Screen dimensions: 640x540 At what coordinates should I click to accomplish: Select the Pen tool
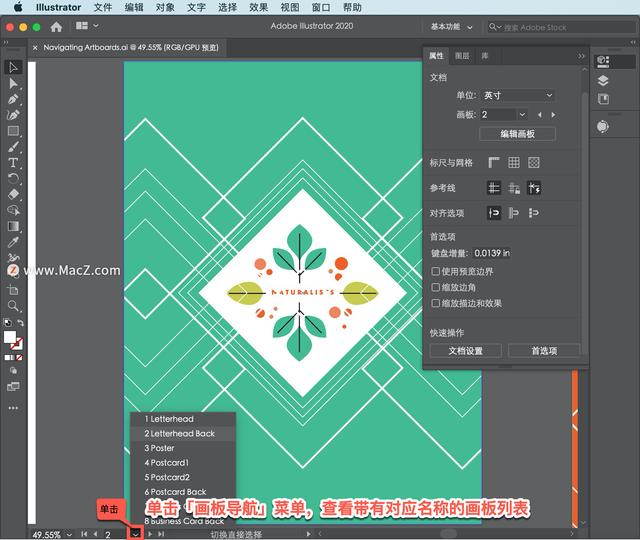point(13,99)
